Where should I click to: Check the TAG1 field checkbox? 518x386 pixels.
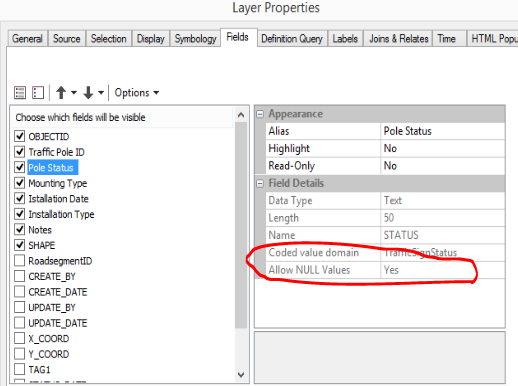pyautogui.click(x=20, y=369)
